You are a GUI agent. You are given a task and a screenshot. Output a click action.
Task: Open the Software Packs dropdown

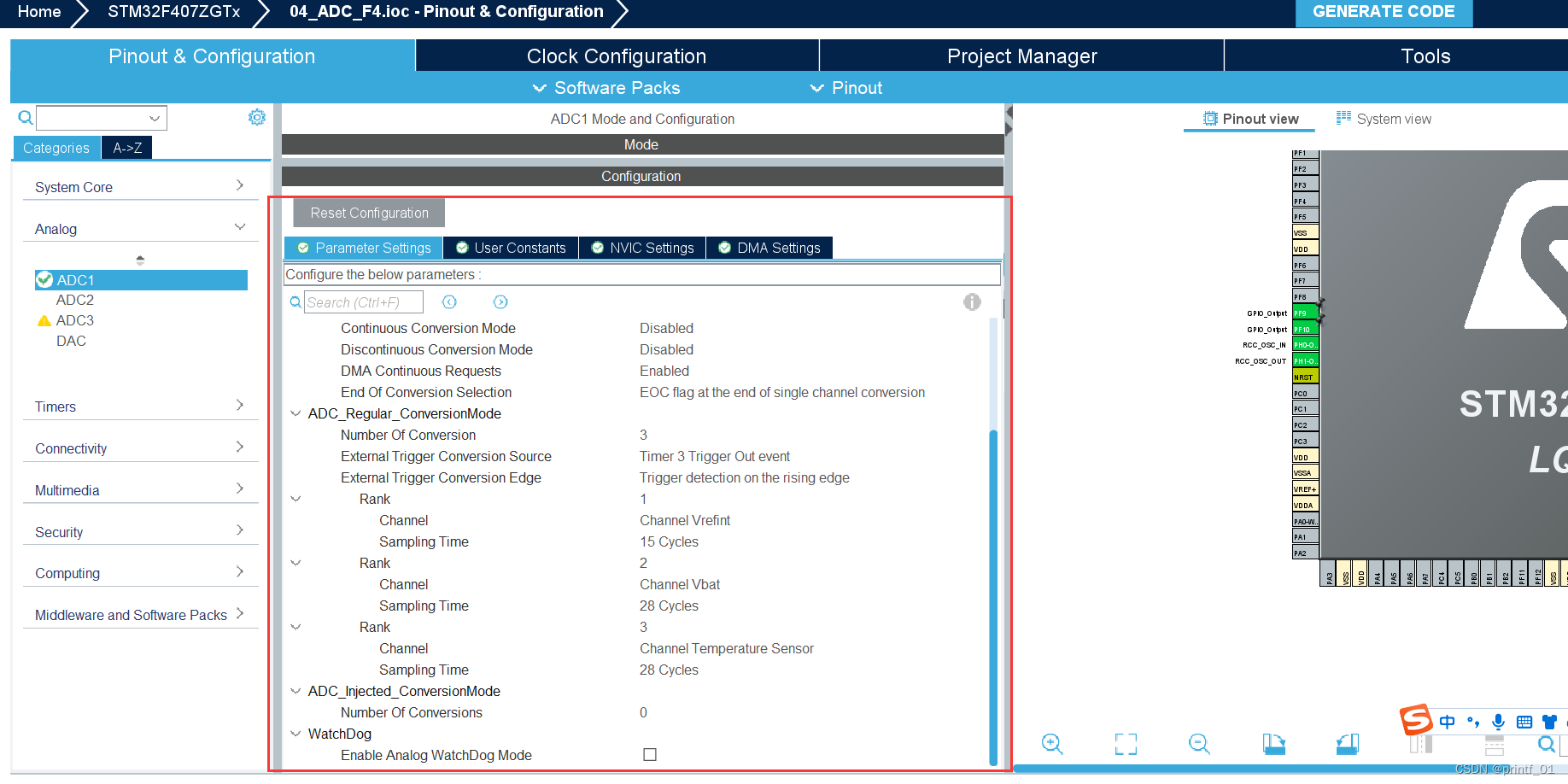click(x=606, y=88)
